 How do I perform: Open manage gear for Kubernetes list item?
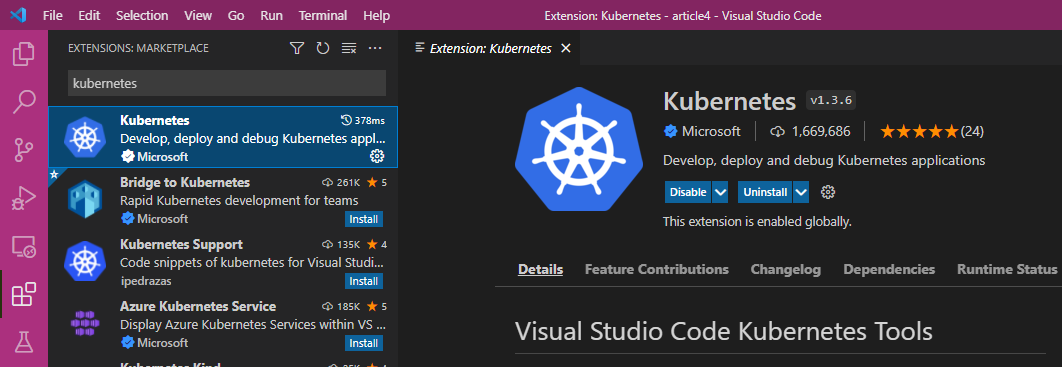[377, 156]
